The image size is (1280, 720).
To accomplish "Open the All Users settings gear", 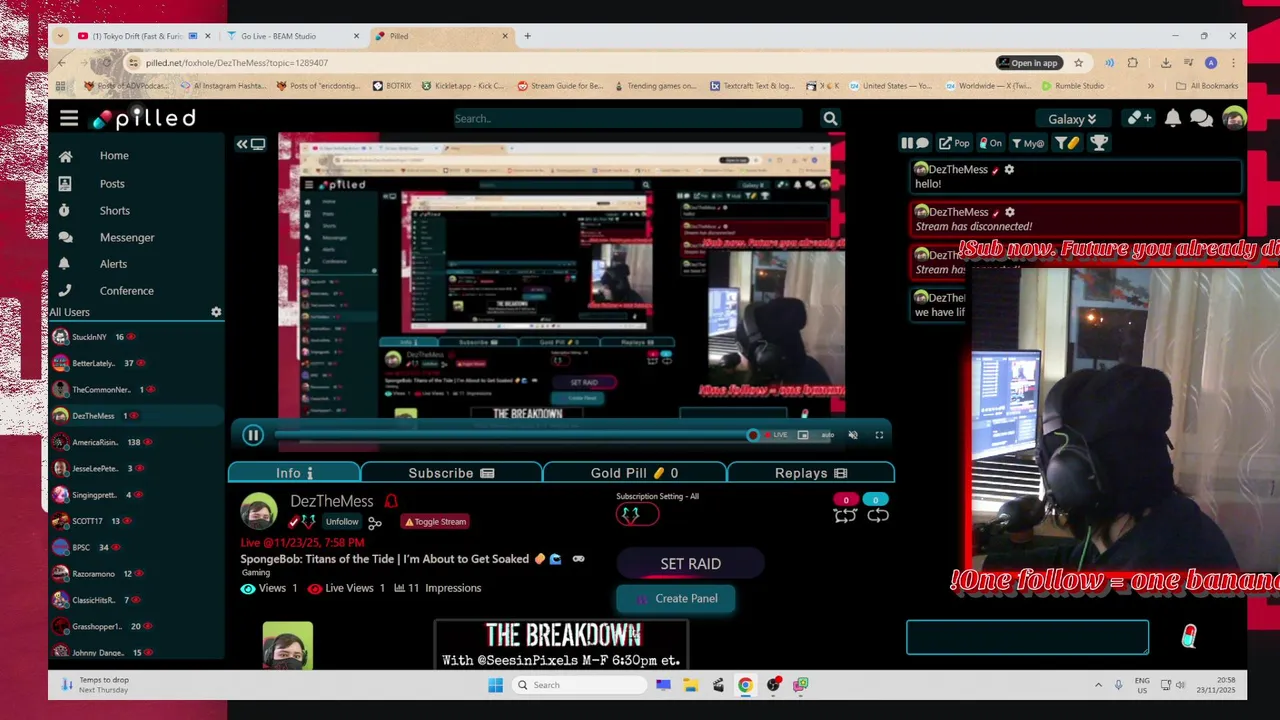I will (216, 312).
